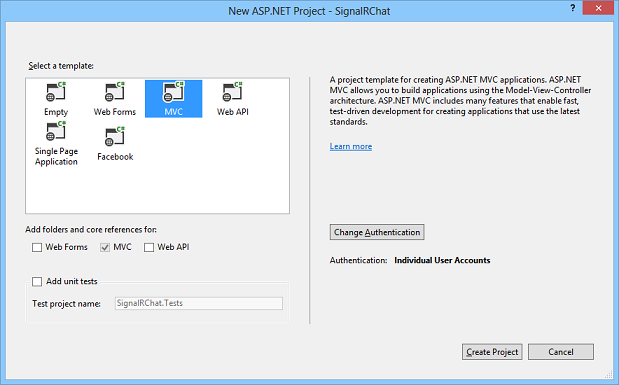
Task: Close the New ASP.NET Project dialog
Action: [x=598, y=8]
